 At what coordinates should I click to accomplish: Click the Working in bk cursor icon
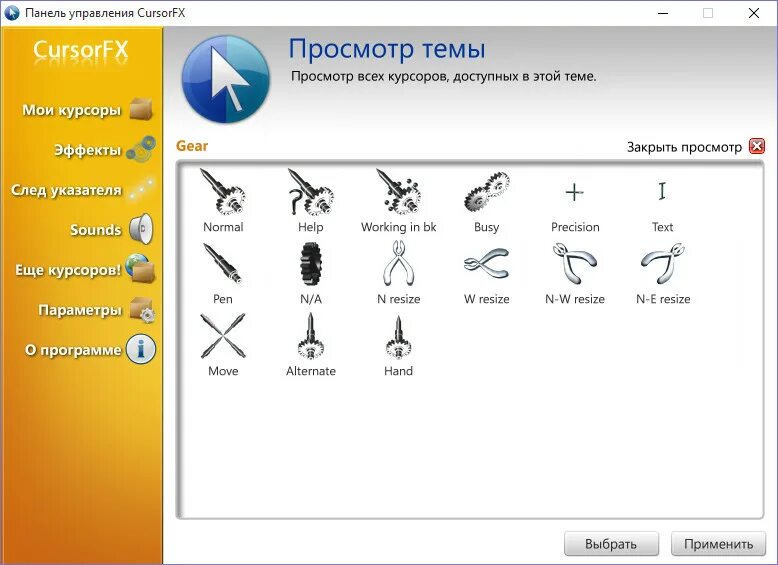[398, 192]
